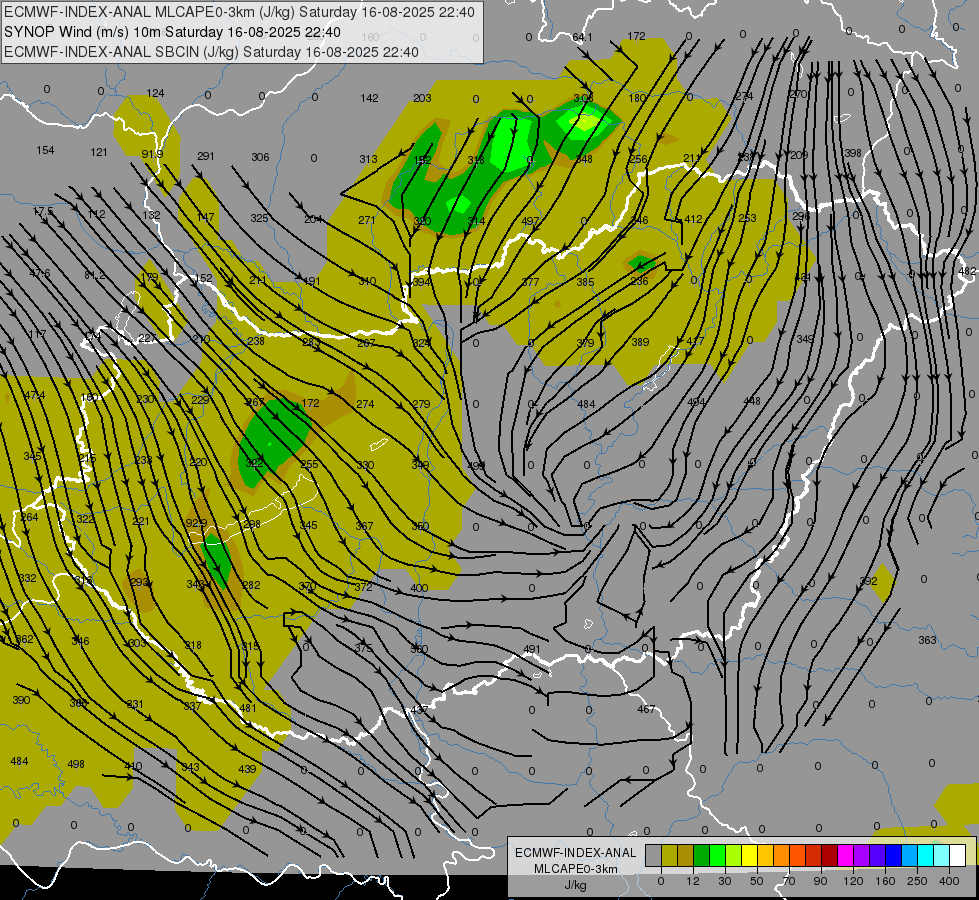Click the map value 392
979x900 pixels.
868,581
